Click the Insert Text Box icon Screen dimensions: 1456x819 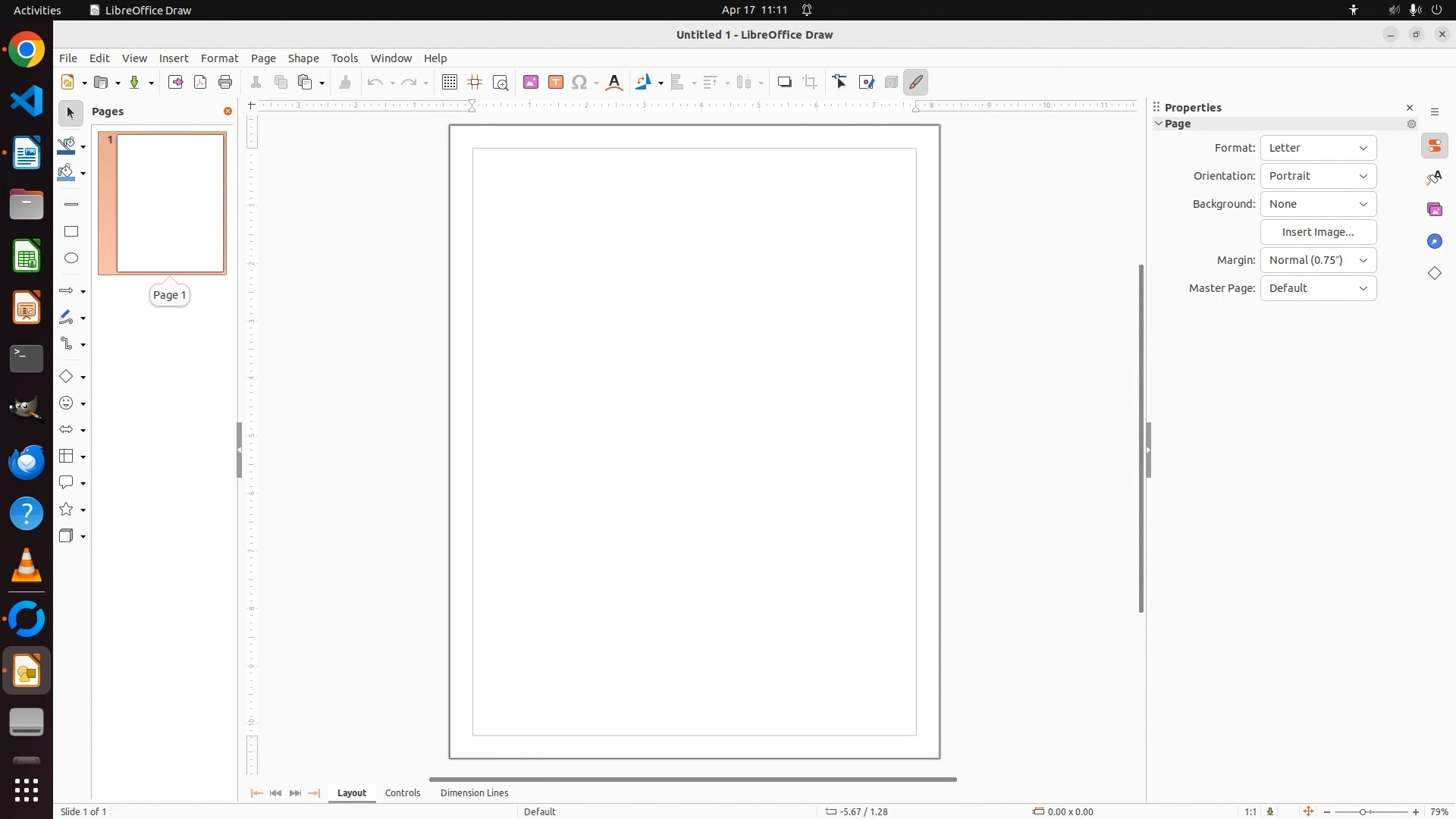tap(556, 83)
